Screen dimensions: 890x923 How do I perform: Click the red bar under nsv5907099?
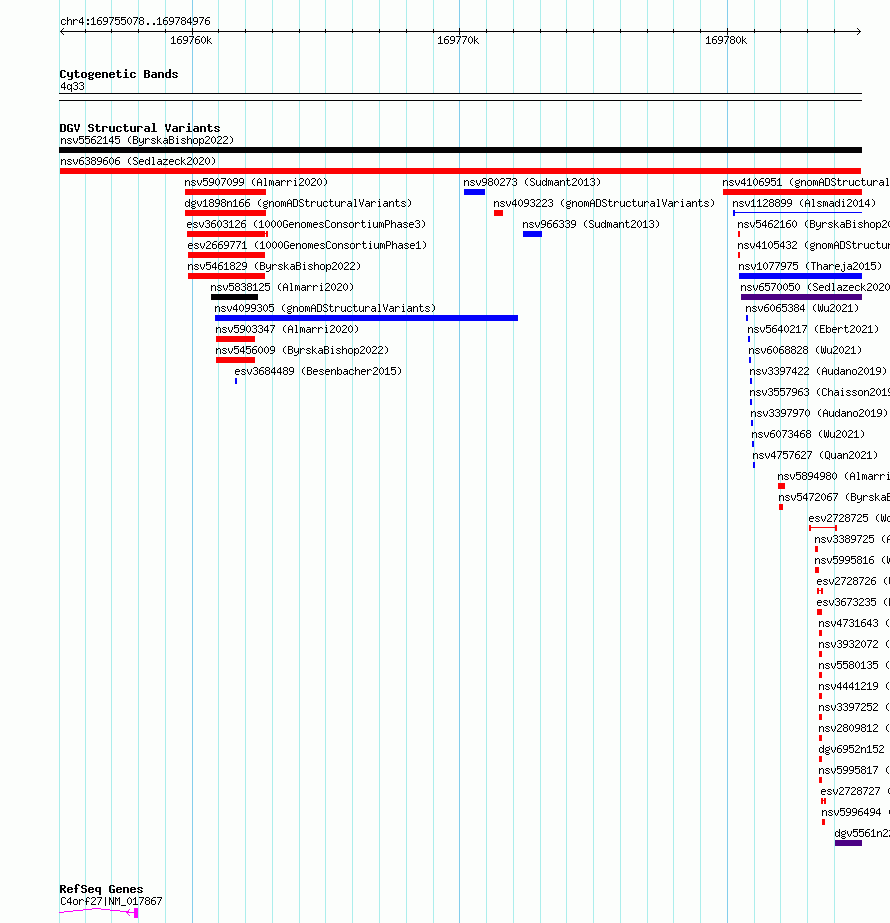(x=225, y=192)
